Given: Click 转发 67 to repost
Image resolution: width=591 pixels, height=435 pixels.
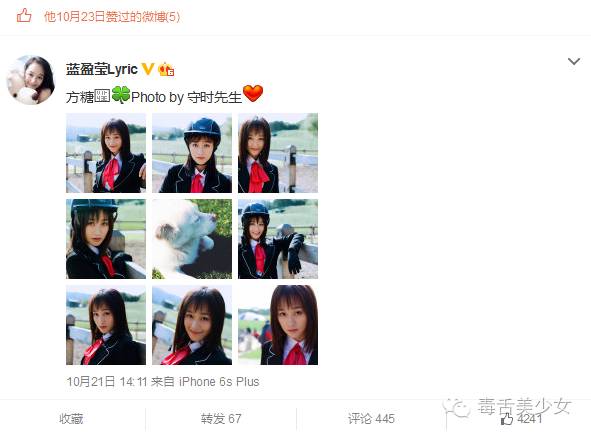Looking at the screenshot, I should point(221,419).
